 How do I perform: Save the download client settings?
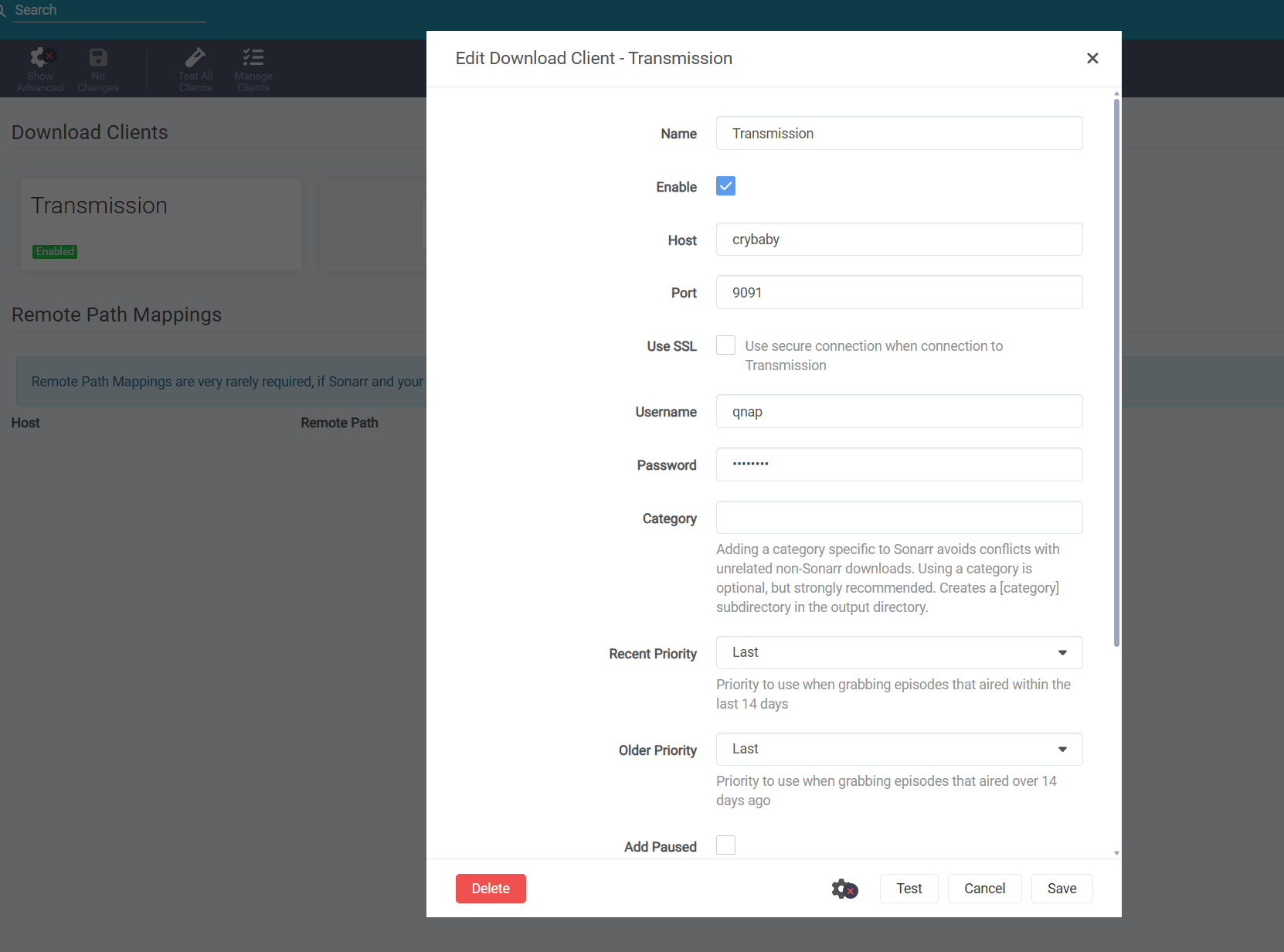tap(1062, 889)
